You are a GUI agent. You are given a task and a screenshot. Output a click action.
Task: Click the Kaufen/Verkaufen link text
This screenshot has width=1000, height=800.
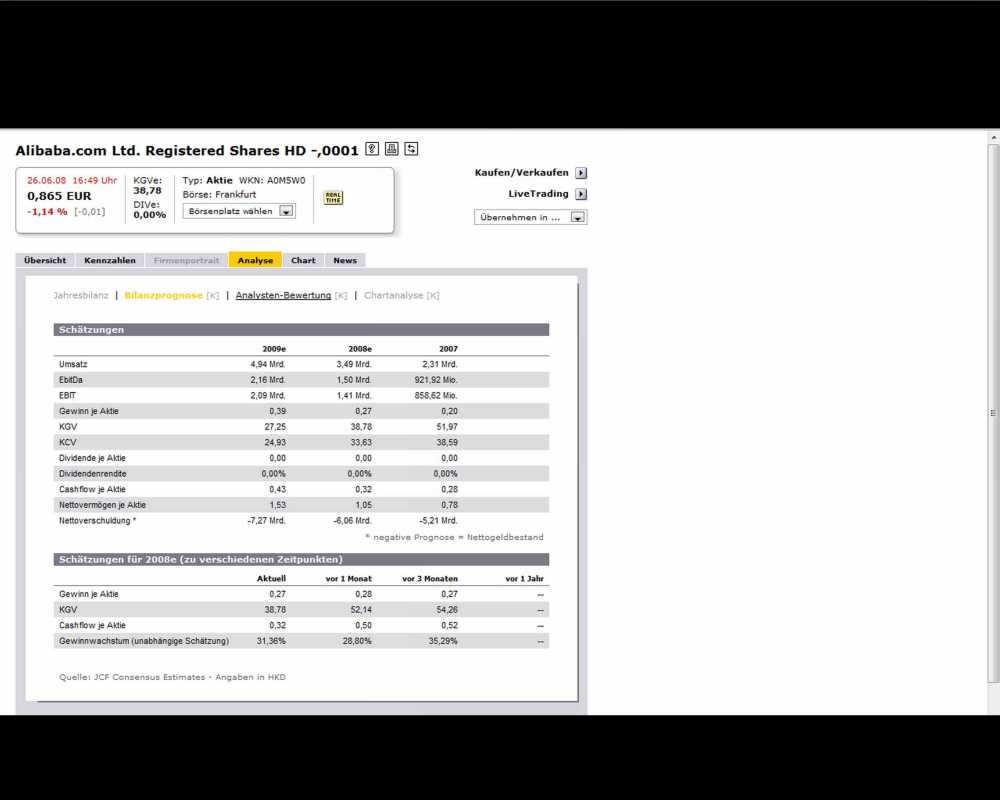coord(521,173)
